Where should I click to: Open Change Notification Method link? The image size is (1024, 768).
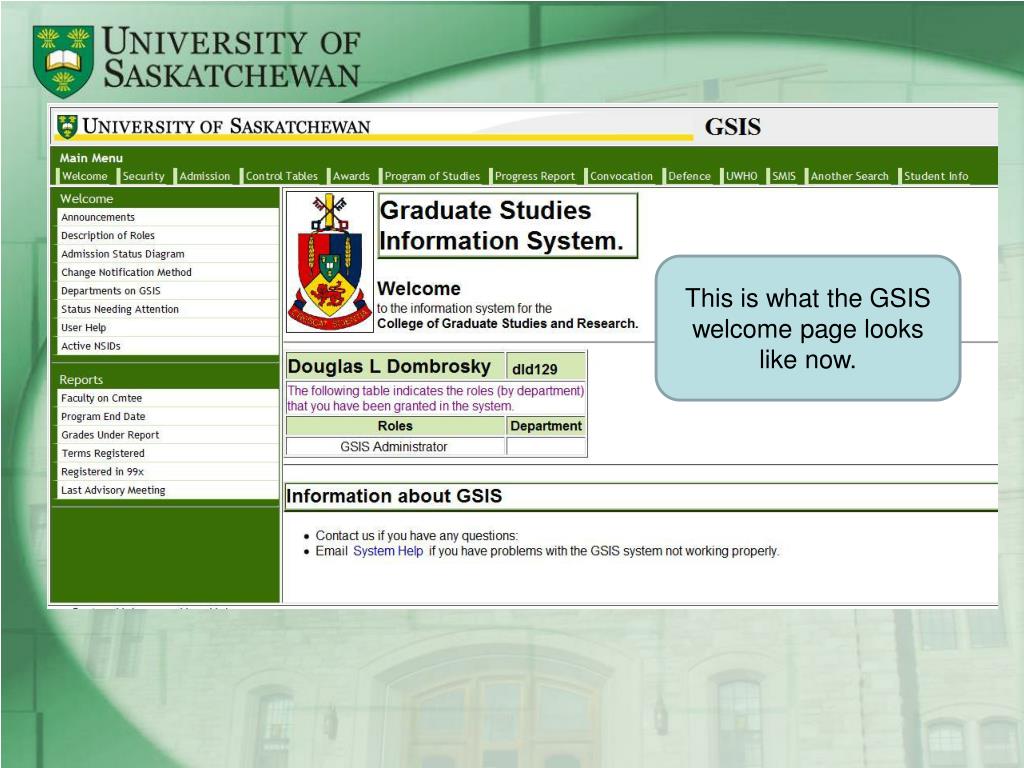click(168, 272)
